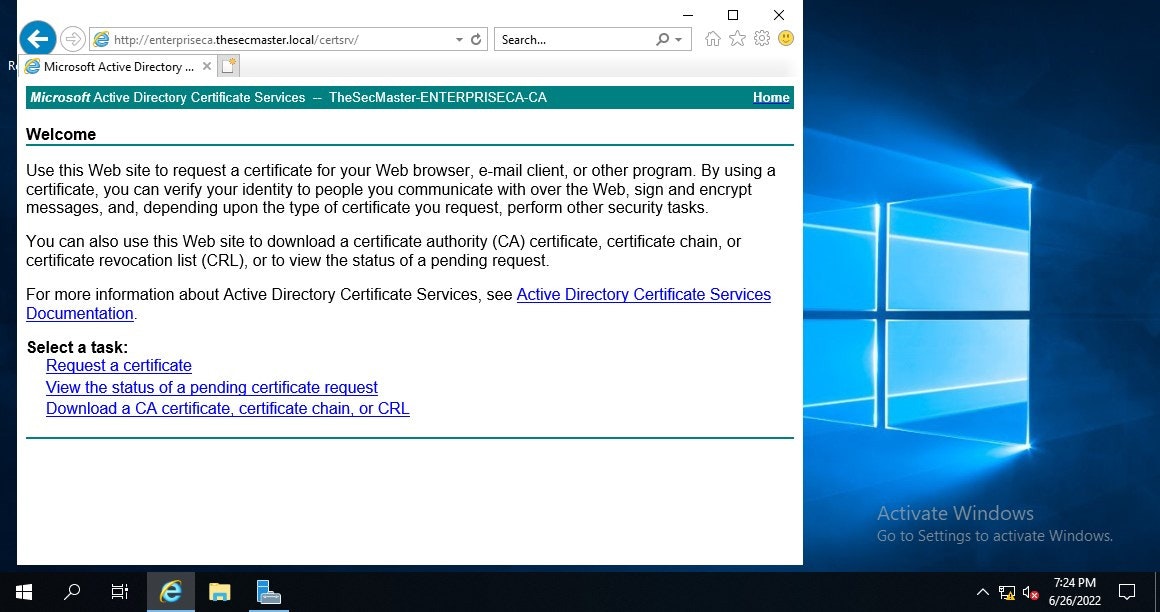This screenshot has width=1160, height=612.
Task: Switch to Internet Explorer on taskbar
Action: tap(171, 592)
